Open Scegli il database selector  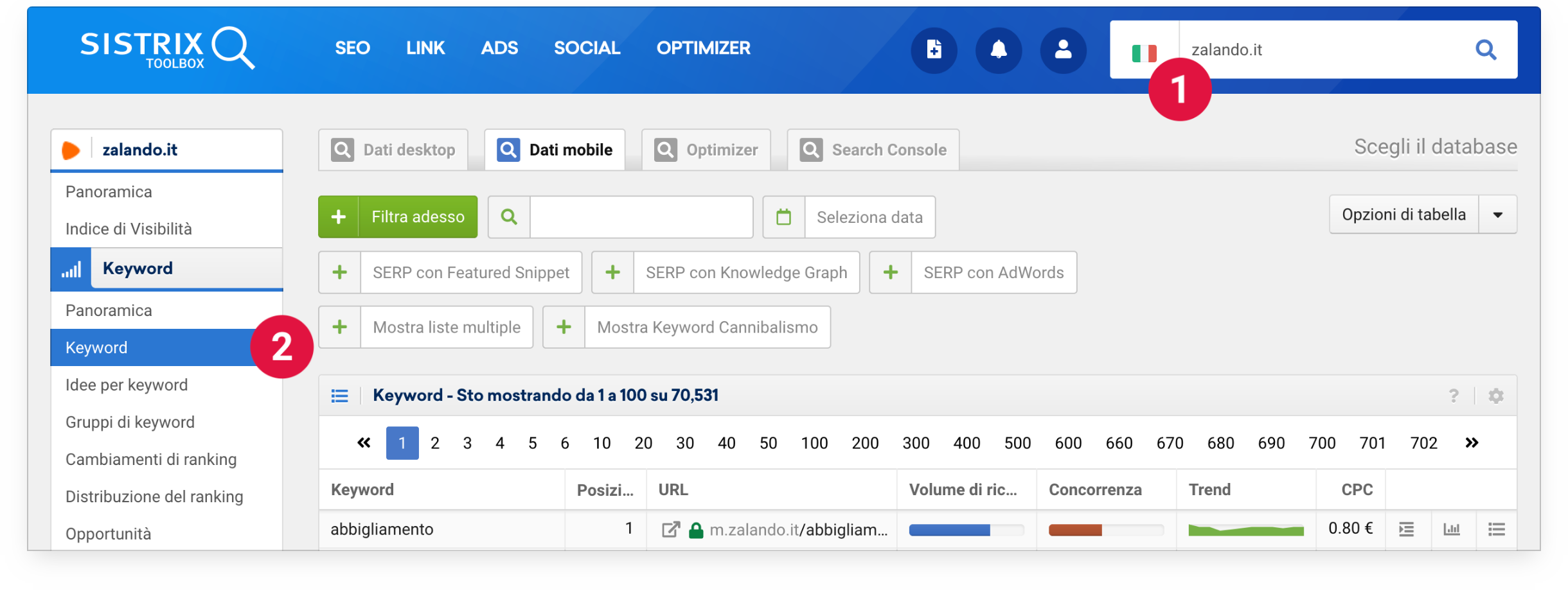(x=1436, y=147)
